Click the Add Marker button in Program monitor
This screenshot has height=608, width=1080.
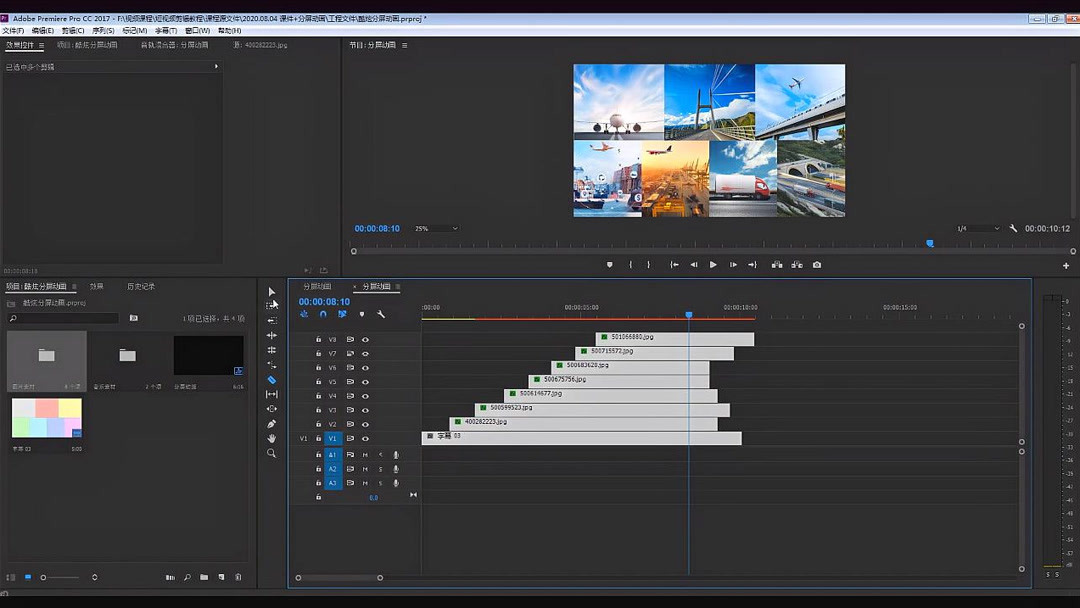click(609, 265)
